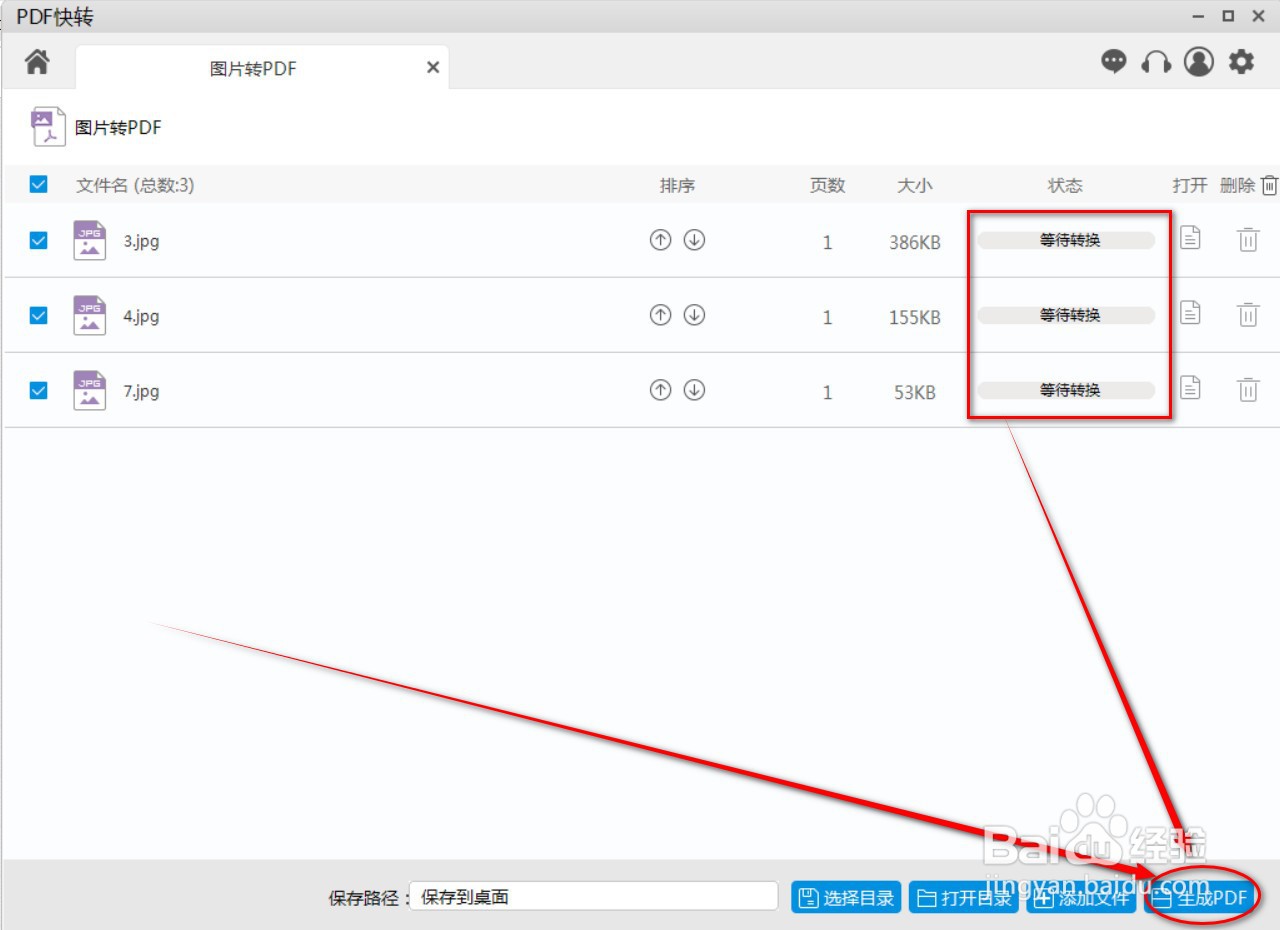
Task: Open the user account icon
Action: click(1198, 62)
